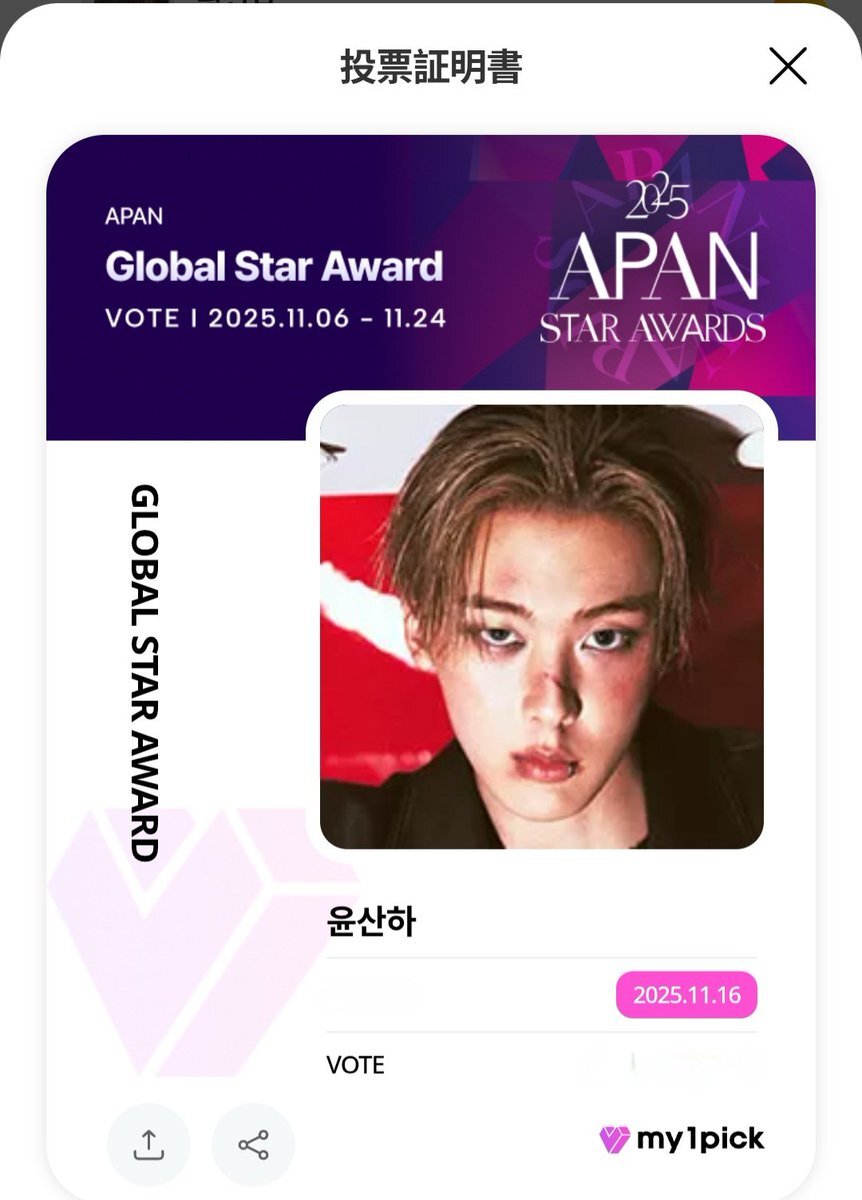Viewport: 862px width, 1200px height.
Task: Open the candidate photo thumbnail
Action: [541, 627]
